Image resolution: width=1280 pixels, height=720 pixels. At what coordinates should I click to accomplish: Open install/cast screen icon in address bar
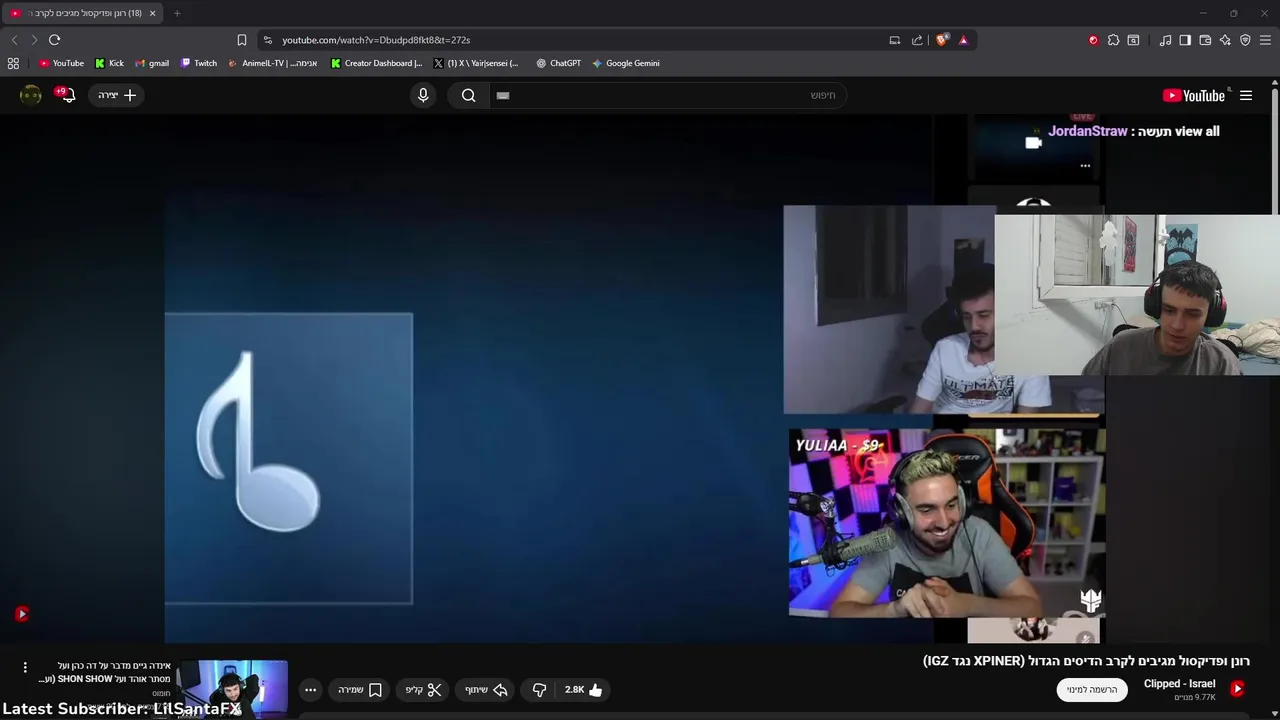[x=895, y=40]
